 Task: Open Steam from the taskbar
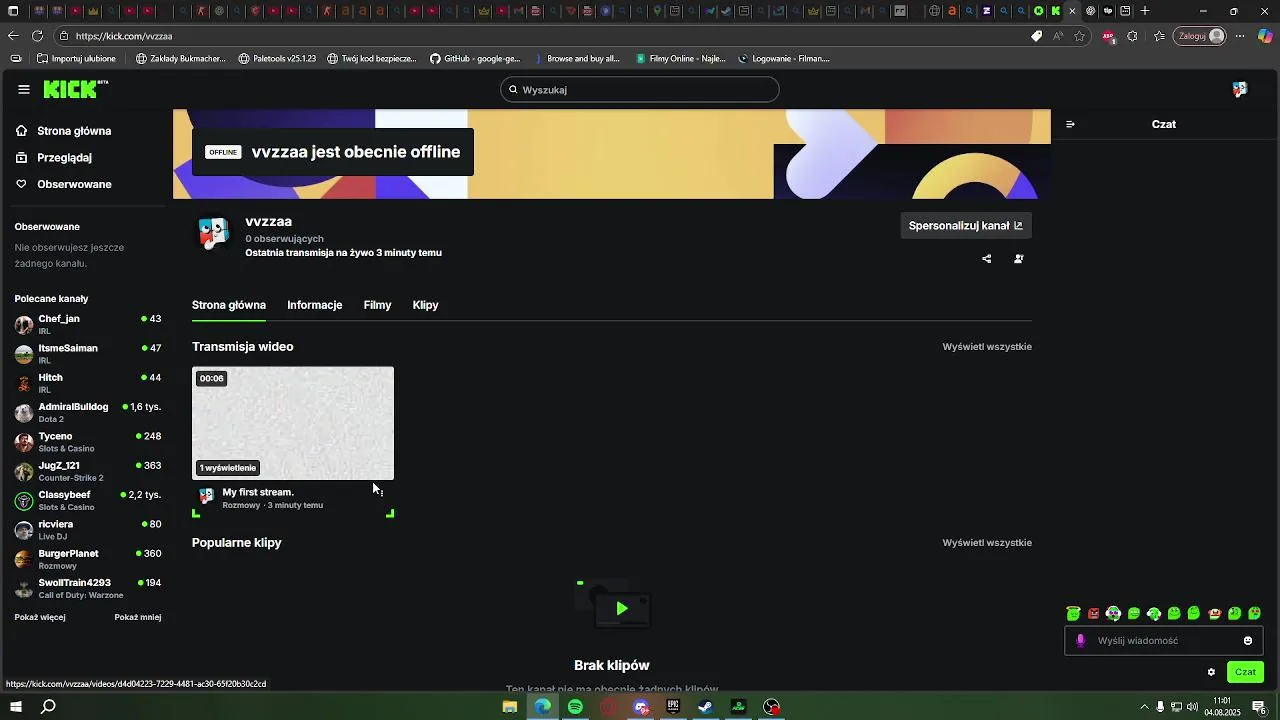click(705, 707)
